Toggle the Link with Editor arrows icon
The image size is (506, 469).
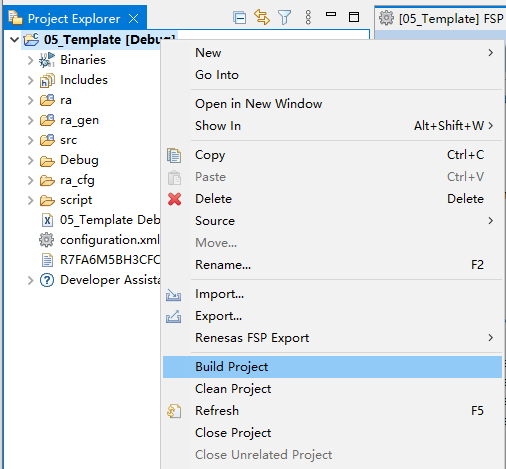coord(262,17)
